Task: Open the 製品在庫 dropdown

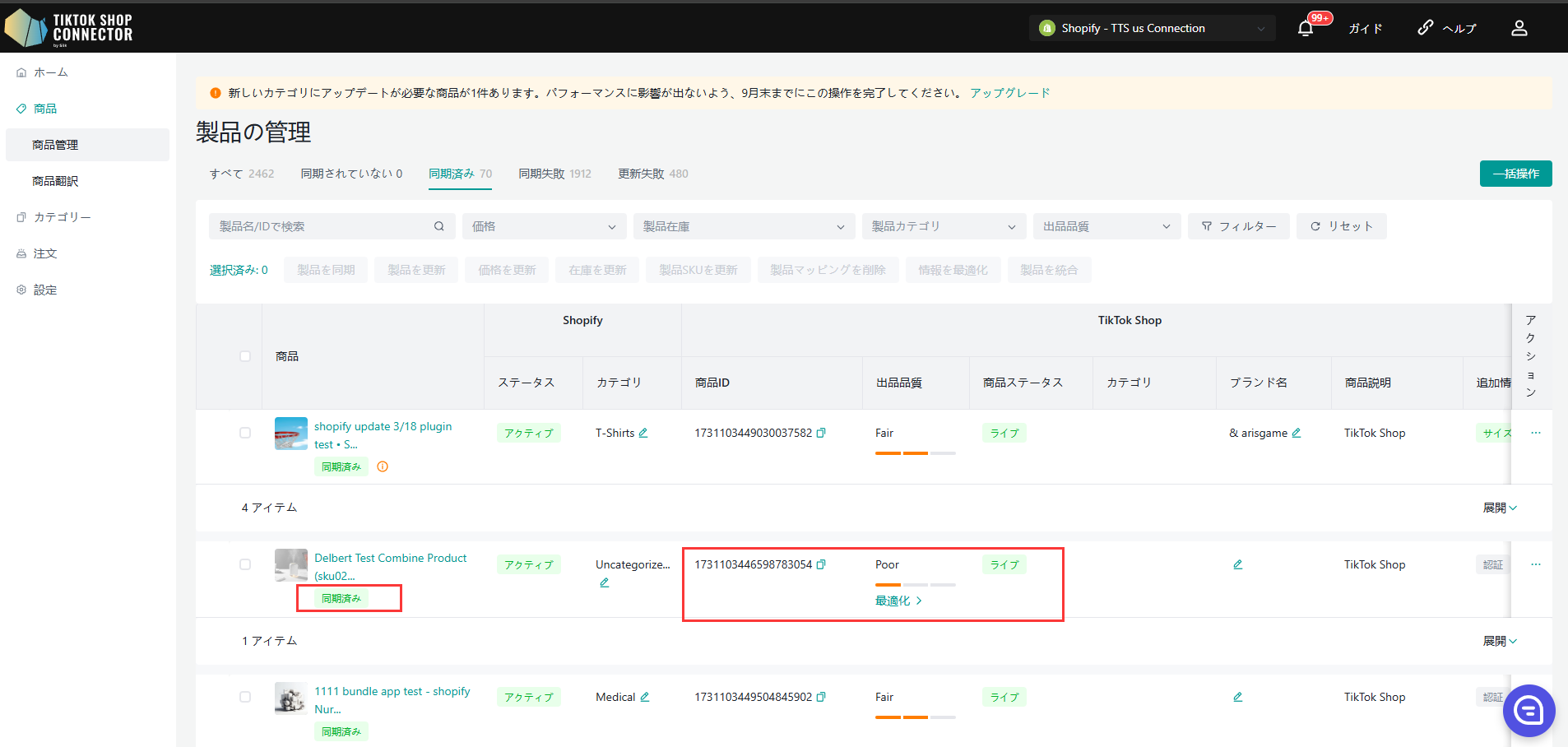Action: [744, 226]
